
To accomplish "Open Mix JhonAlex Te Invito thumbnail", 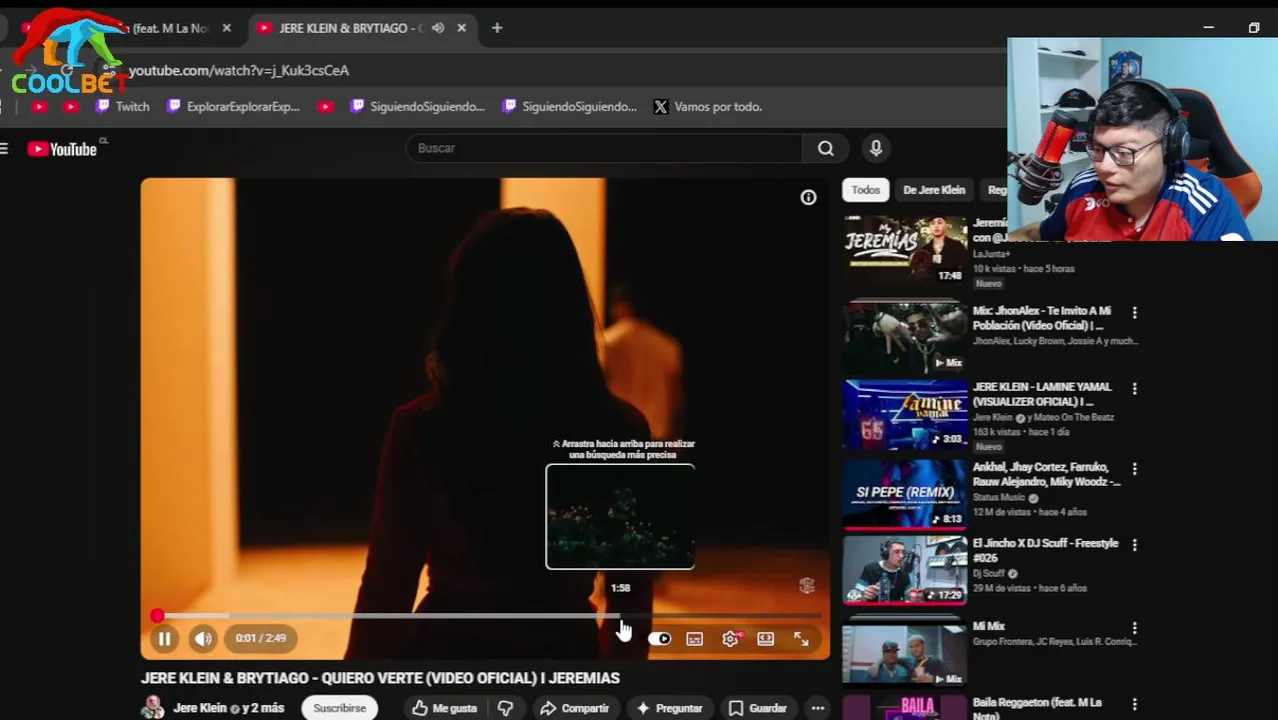I will [x=905, y=336].
